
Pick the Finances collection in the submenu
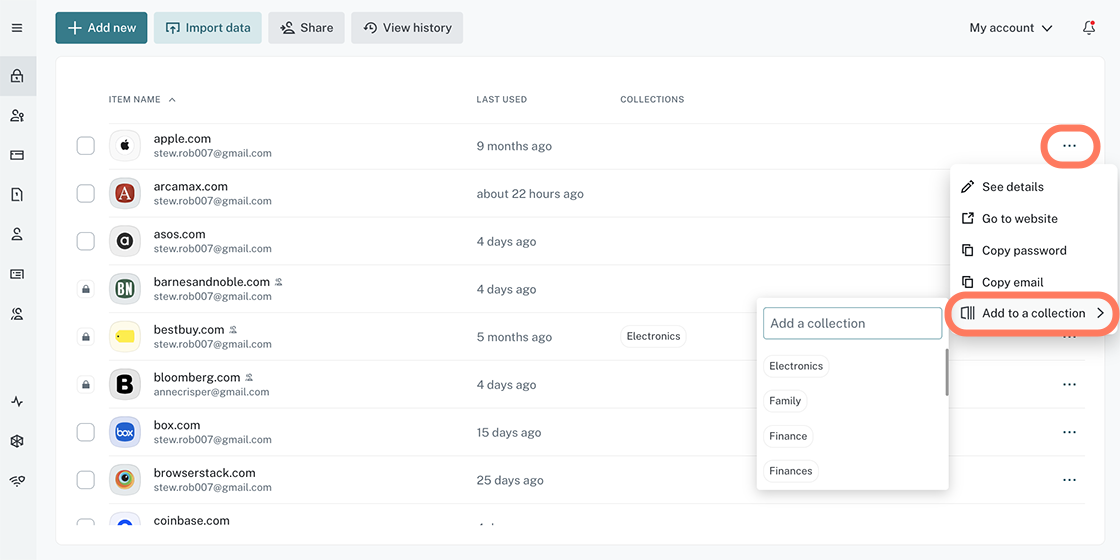pyautogui.click(x=791, y=471)
